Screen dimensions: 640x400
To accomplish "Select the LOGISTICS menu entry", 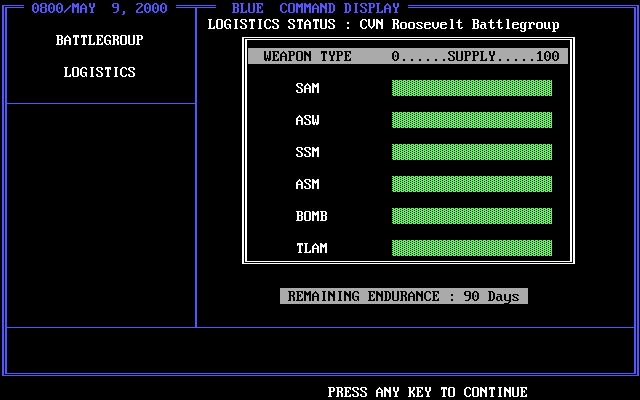I will click(100, 72).
